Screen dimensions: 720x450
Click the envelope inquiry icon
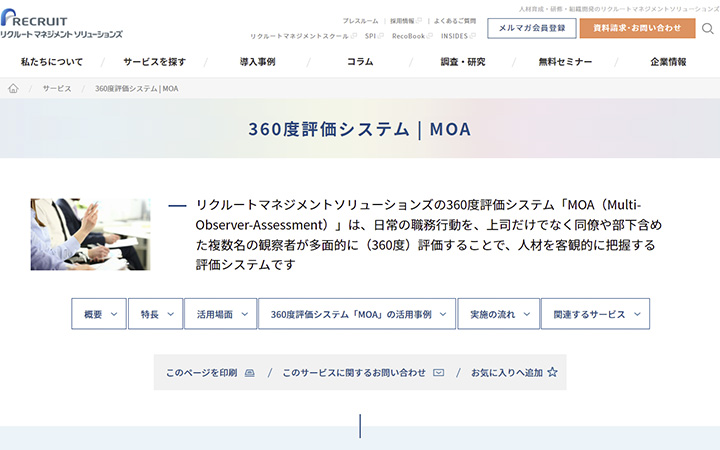coord(438,373)
